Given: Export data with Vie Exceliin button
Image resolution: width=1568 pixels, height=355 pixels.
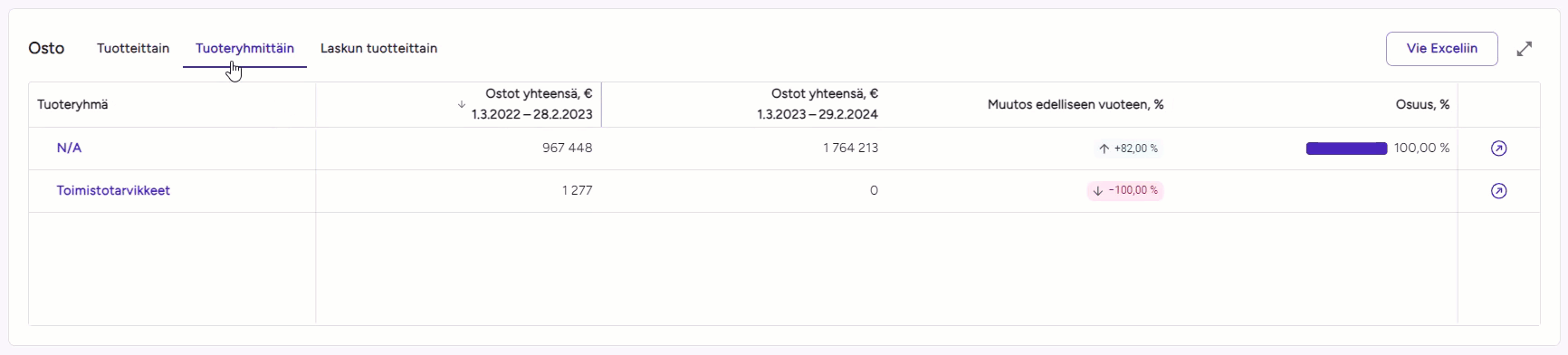Looking at the screenshot, I should 1441,49.
